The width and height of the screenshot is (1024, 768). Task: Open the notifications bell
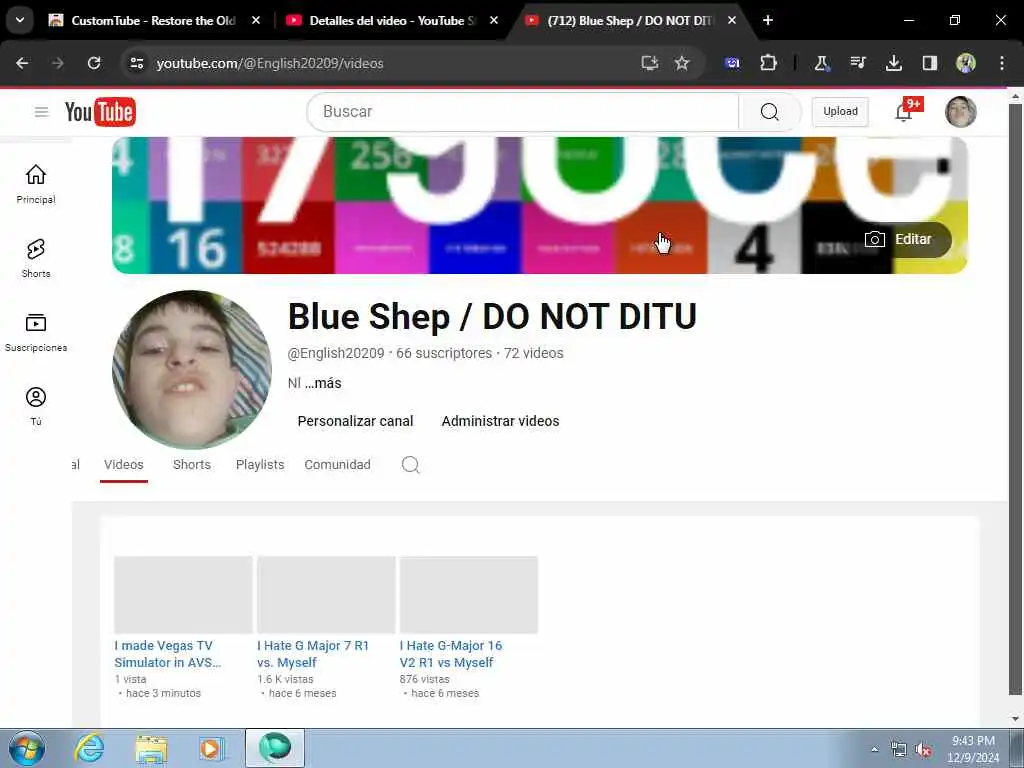tap(904, 112)
